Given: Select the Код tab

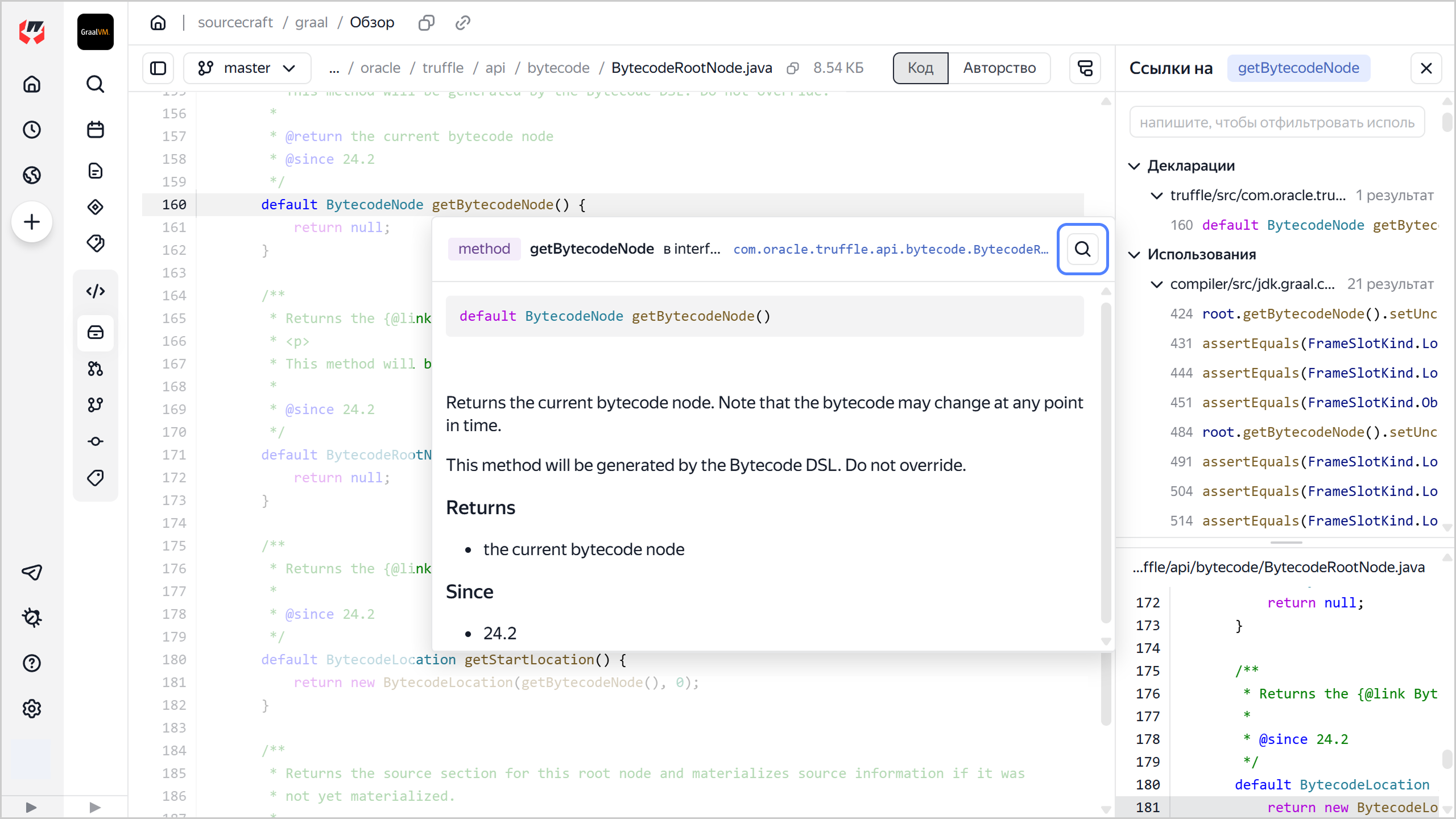Looking at the screenshot, I should click(919, 68).
